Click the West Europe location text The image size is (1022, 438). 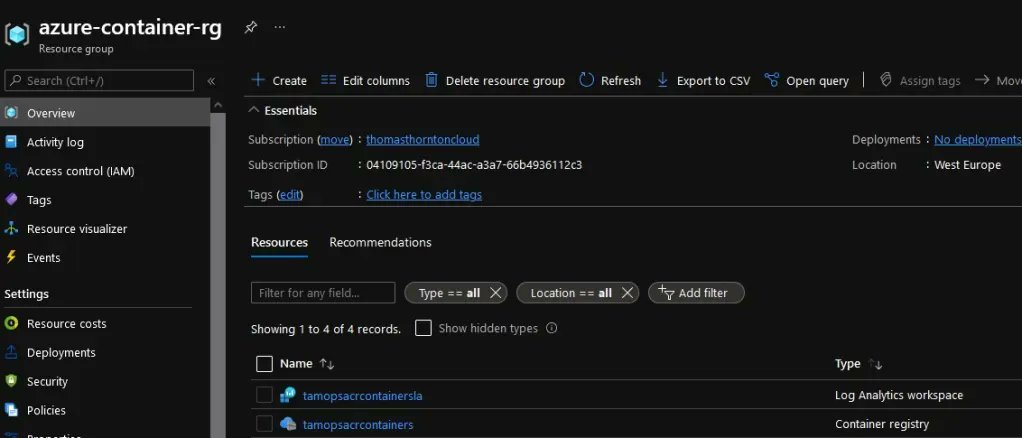point(967,165)
